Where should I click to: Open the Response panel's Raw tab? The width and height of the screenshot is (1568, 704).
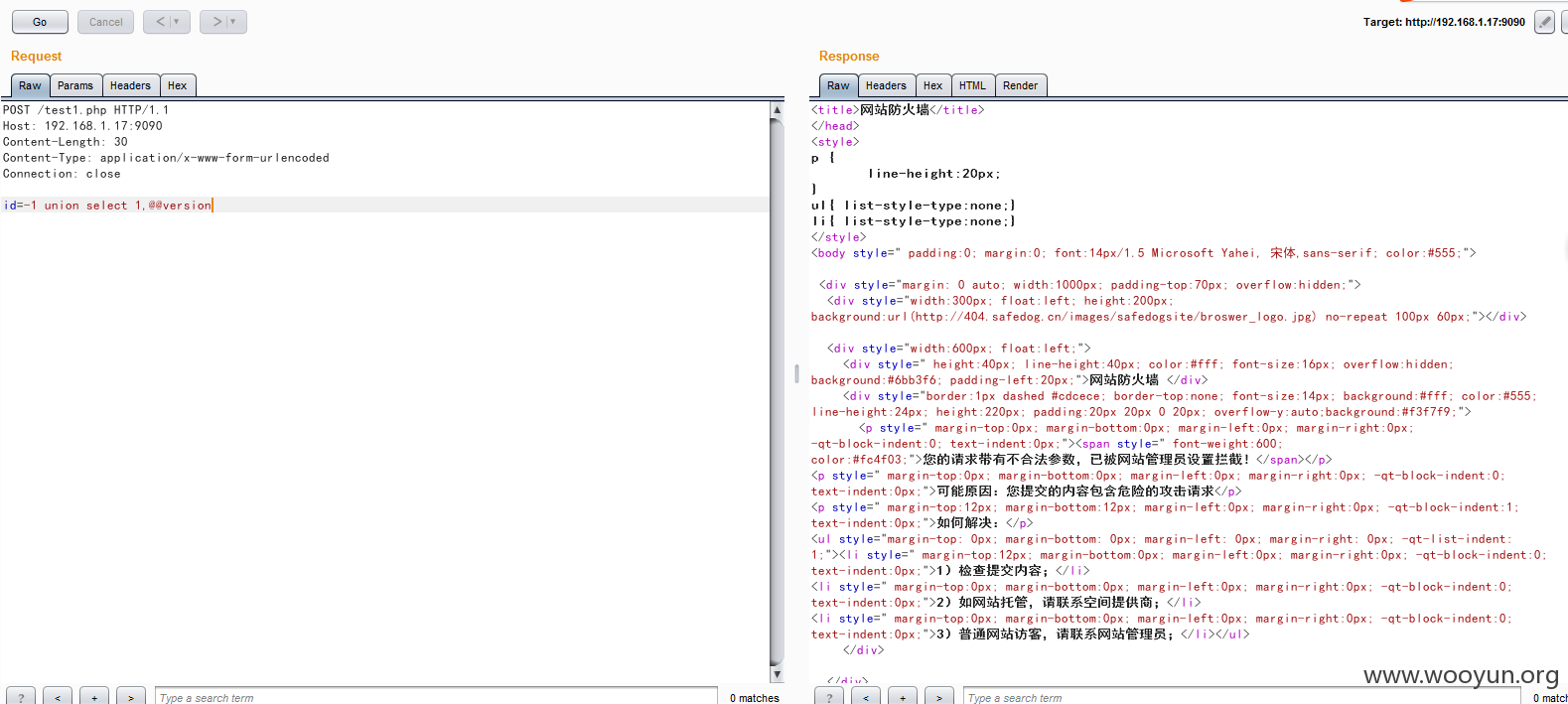(838, 85)
